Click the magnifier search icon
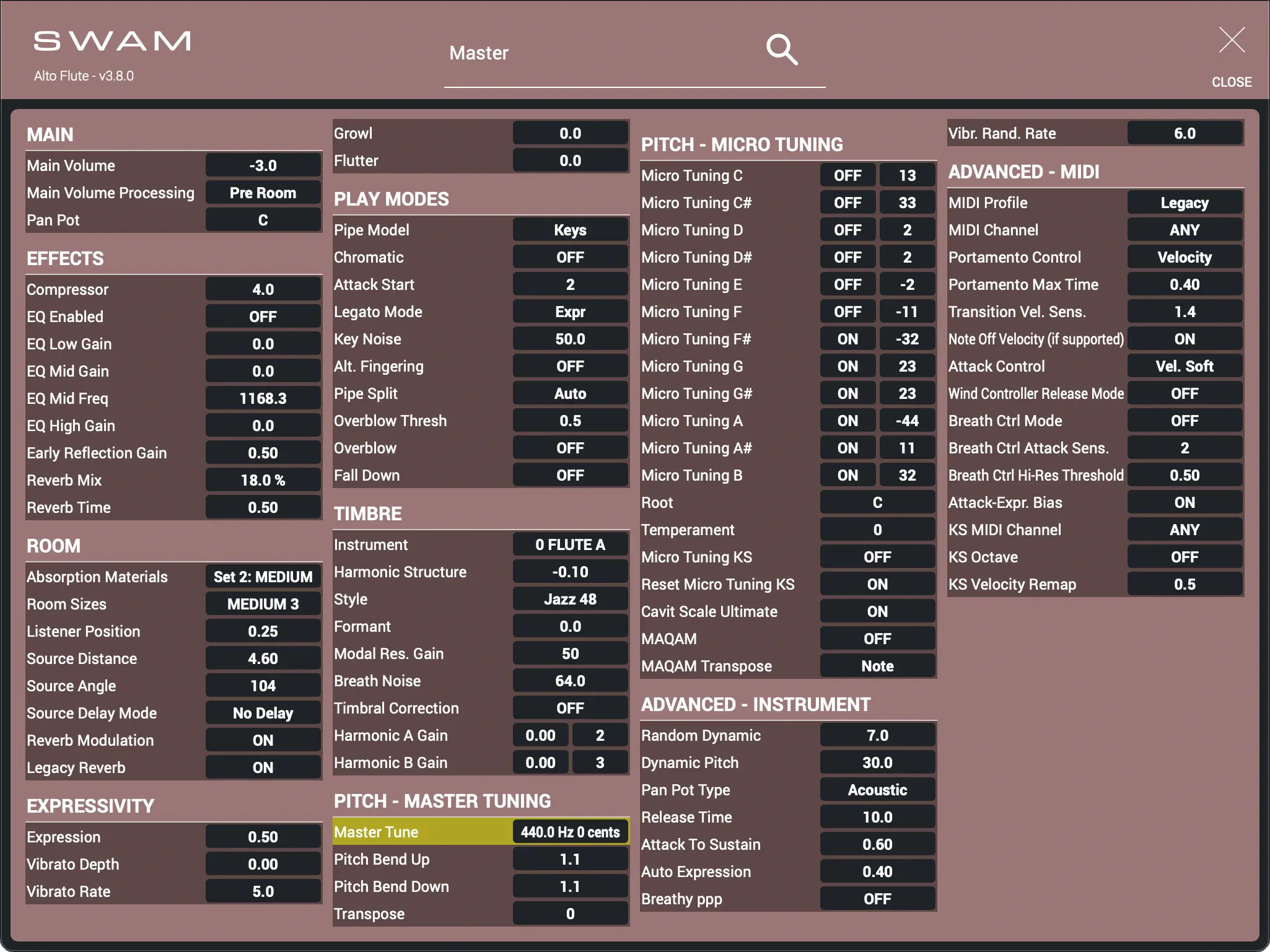 (x=781, y=50)
